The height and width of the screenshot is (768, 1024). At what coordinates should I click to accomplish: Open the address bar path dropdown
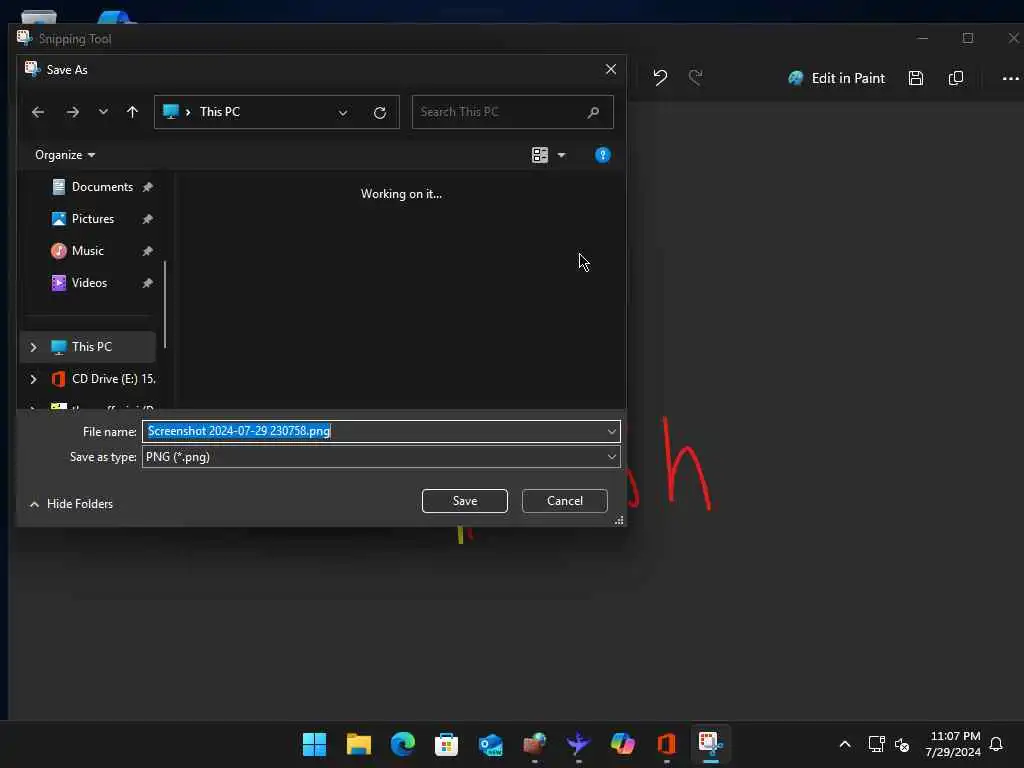(343, 113)
